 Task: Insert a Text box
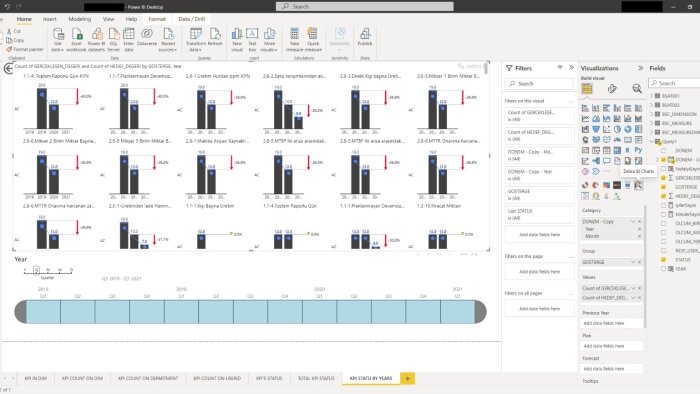tap(252, 39)
